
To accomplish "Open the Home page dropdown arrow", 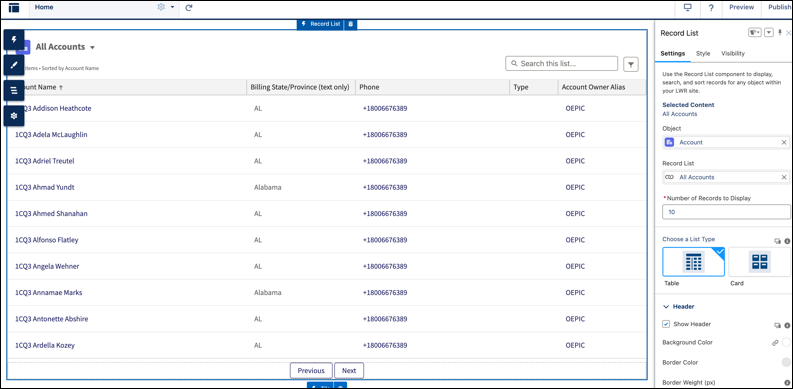I will [172, 8].
